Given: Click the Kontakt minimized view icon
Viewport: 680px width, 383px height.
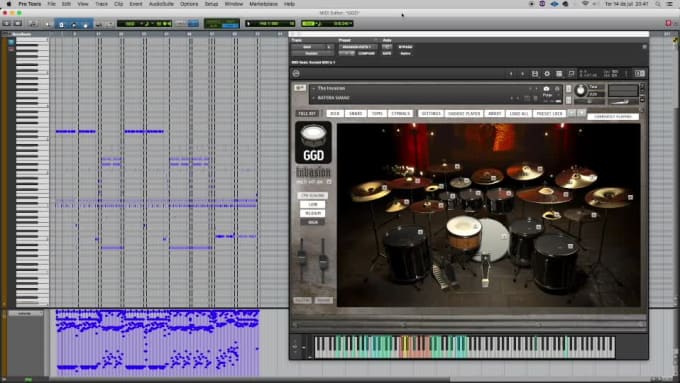Looking at the screenshot, I should click(571, 74).
